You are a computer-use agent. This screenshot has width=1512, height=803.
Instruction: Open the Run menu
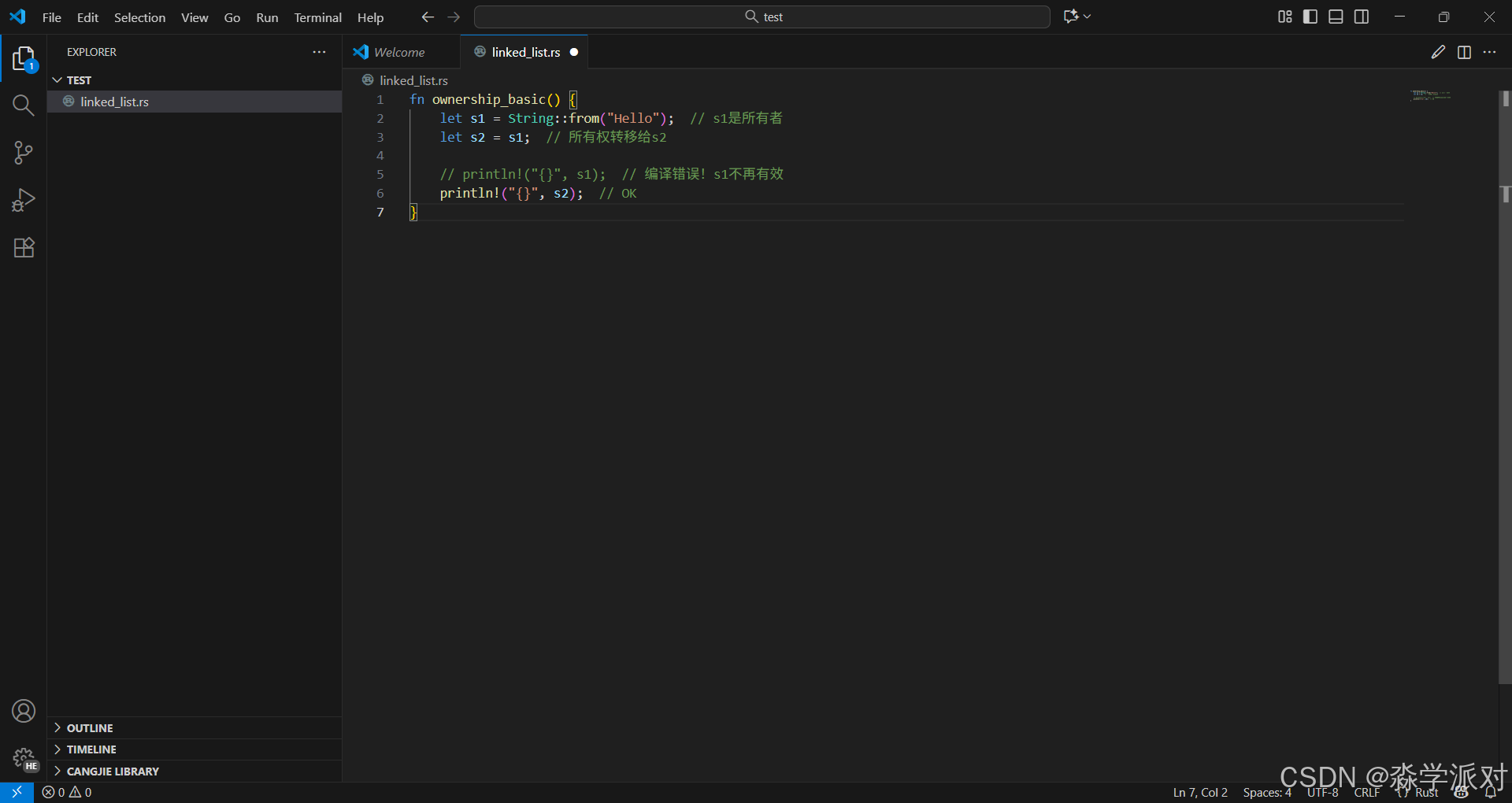point(267,17)
